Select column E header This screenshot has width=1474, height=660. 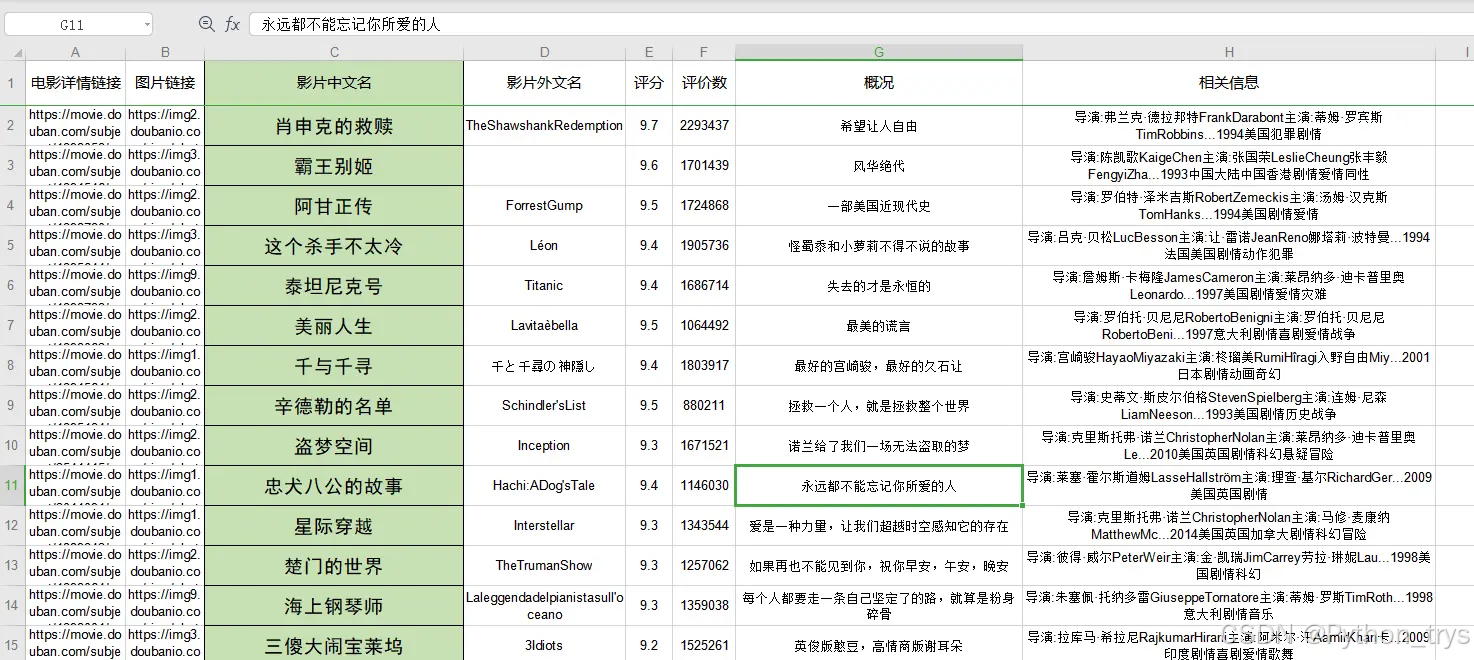pyautogui.click(x=649, y=52)
